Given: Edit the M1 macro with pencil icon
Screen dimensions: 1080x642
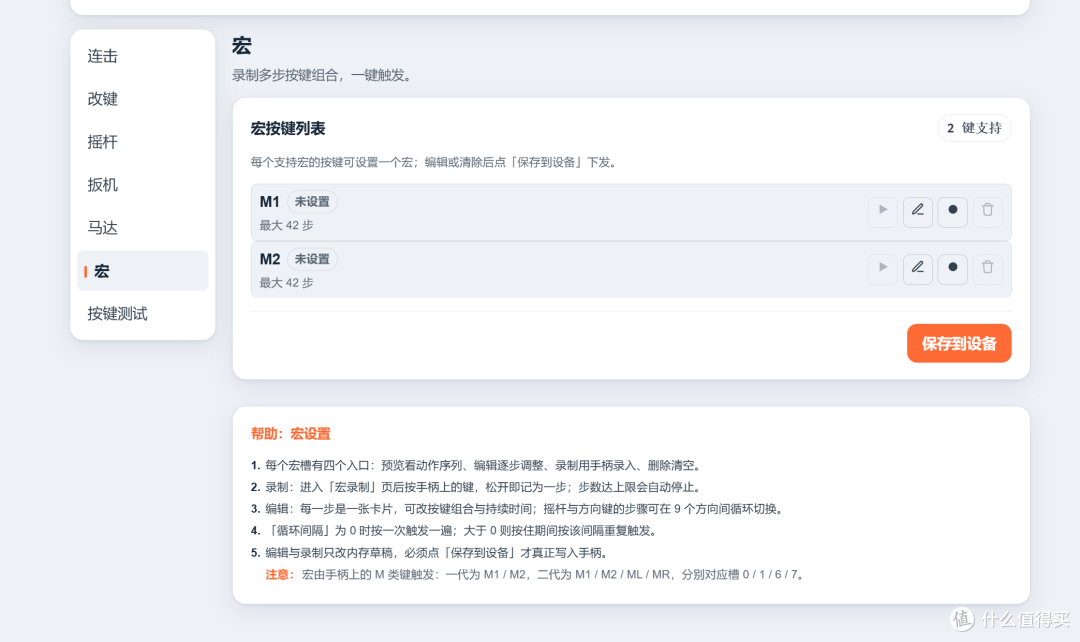Looking at the screenshot, I should [917, 211].
